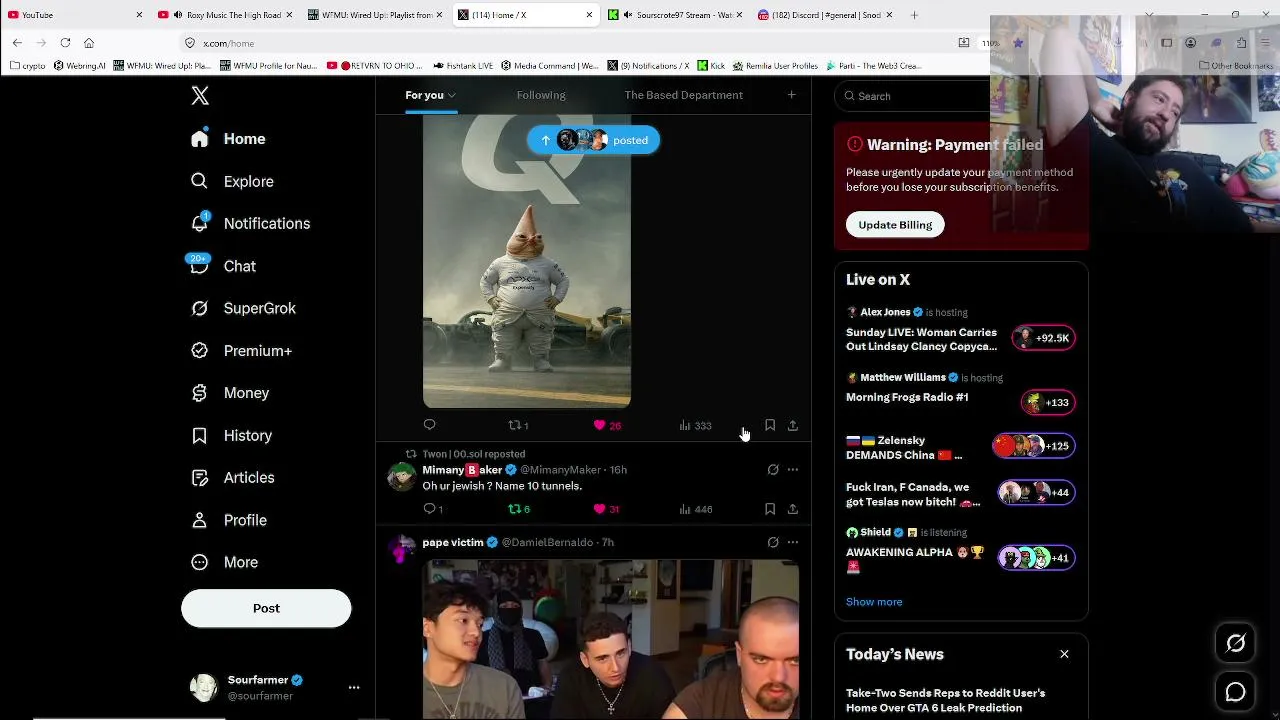Open the pointy-headed figure post image
The height and width of the screenshot is (720, 1280).
527,261
